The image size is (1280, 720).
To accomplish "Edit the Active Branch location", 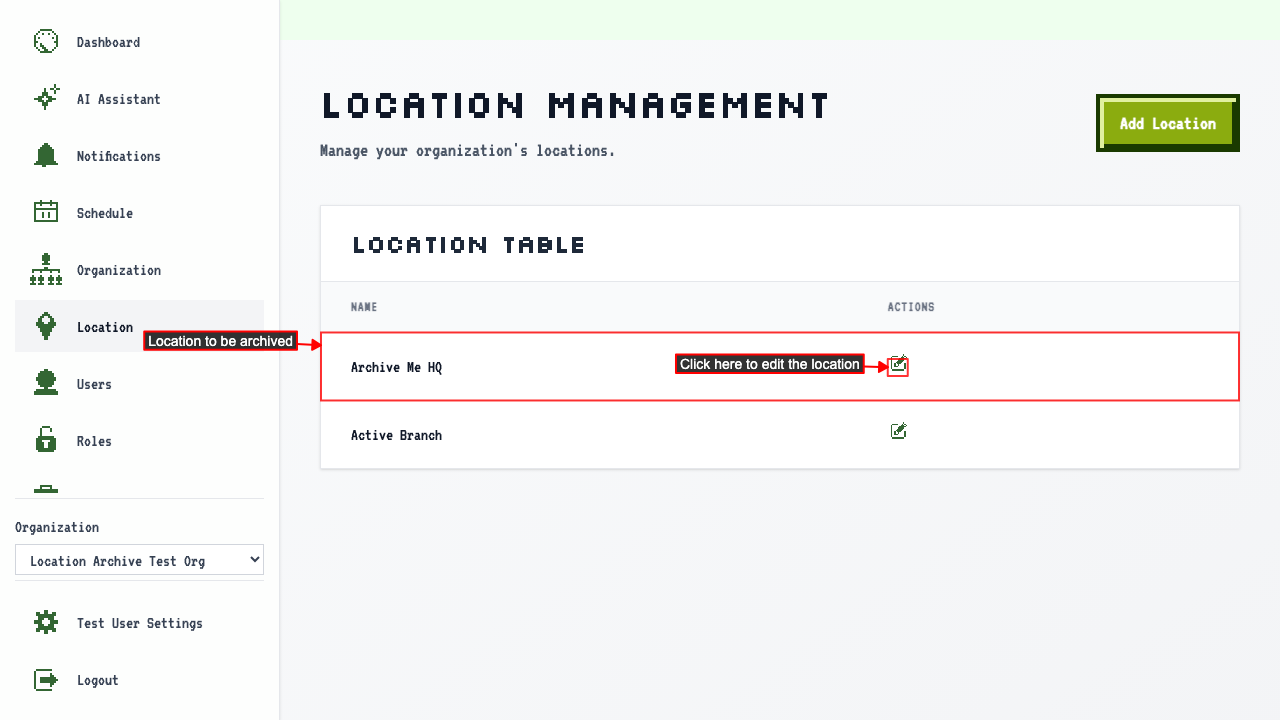I will (898, 431).
